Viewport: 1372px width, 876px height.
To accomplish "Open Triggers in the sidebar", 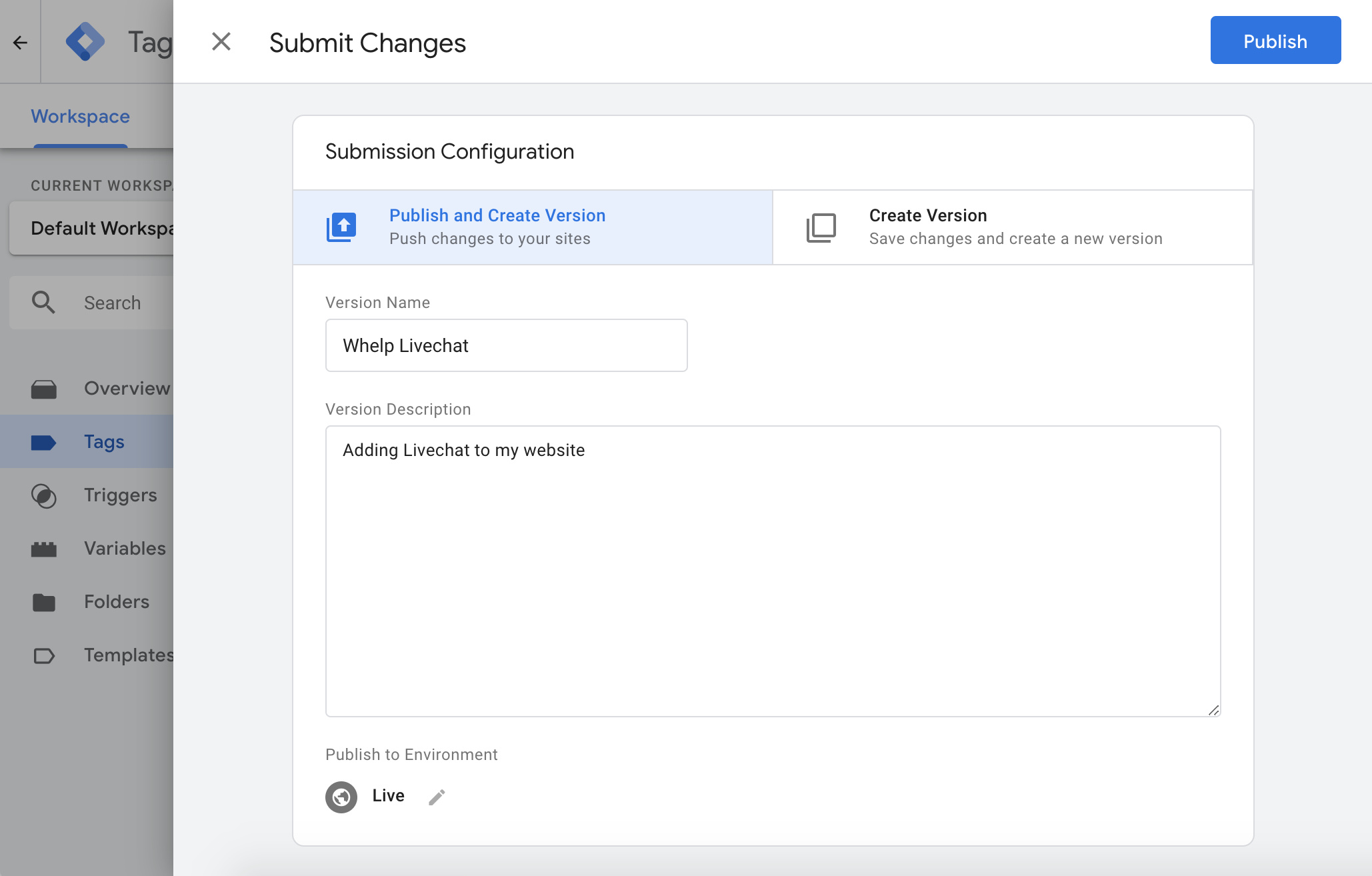I will [87, 495].
